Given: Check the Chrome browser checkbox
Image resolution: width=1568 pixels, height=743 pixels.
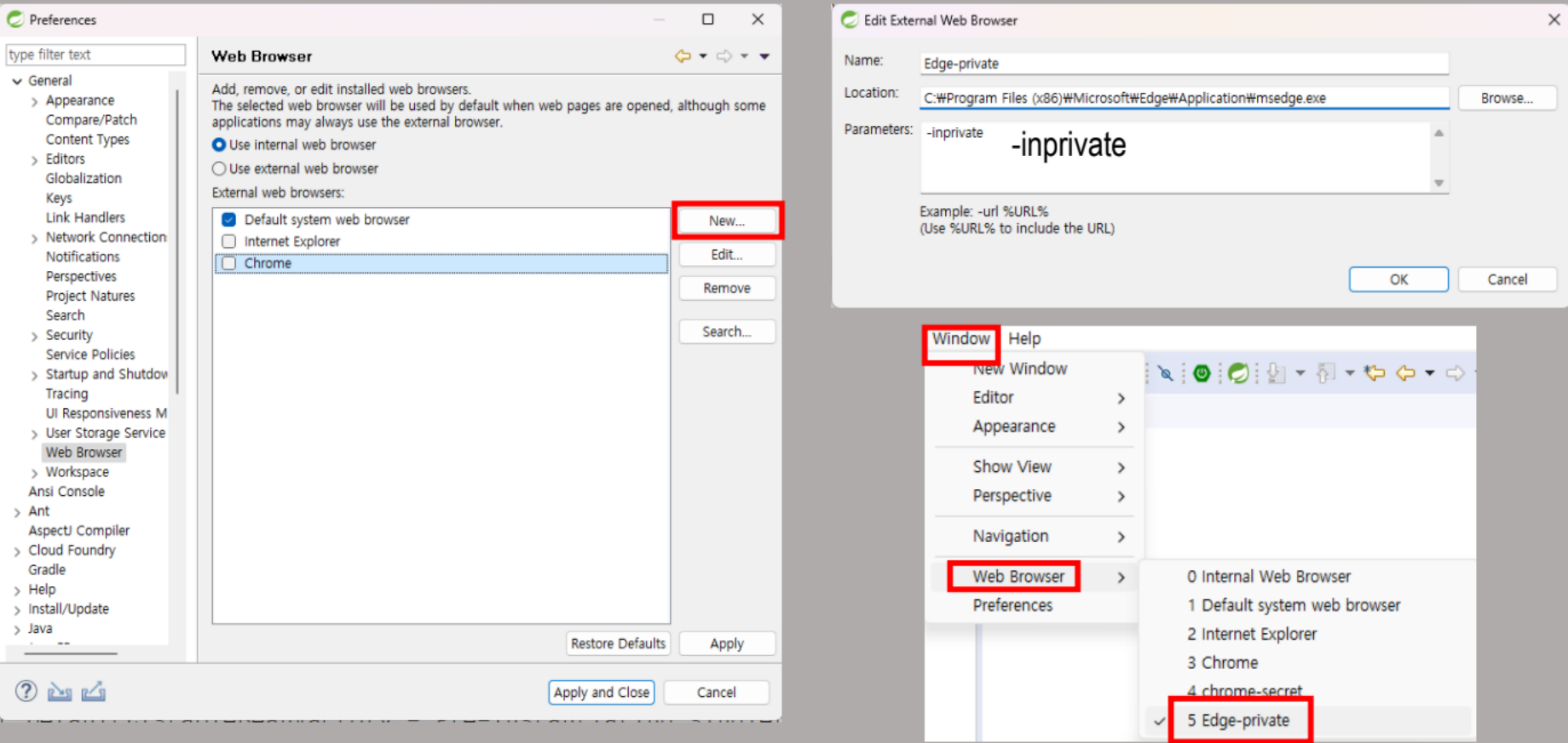Looking at the screenshot, I should pyautogui.click(x=228, y=263).
